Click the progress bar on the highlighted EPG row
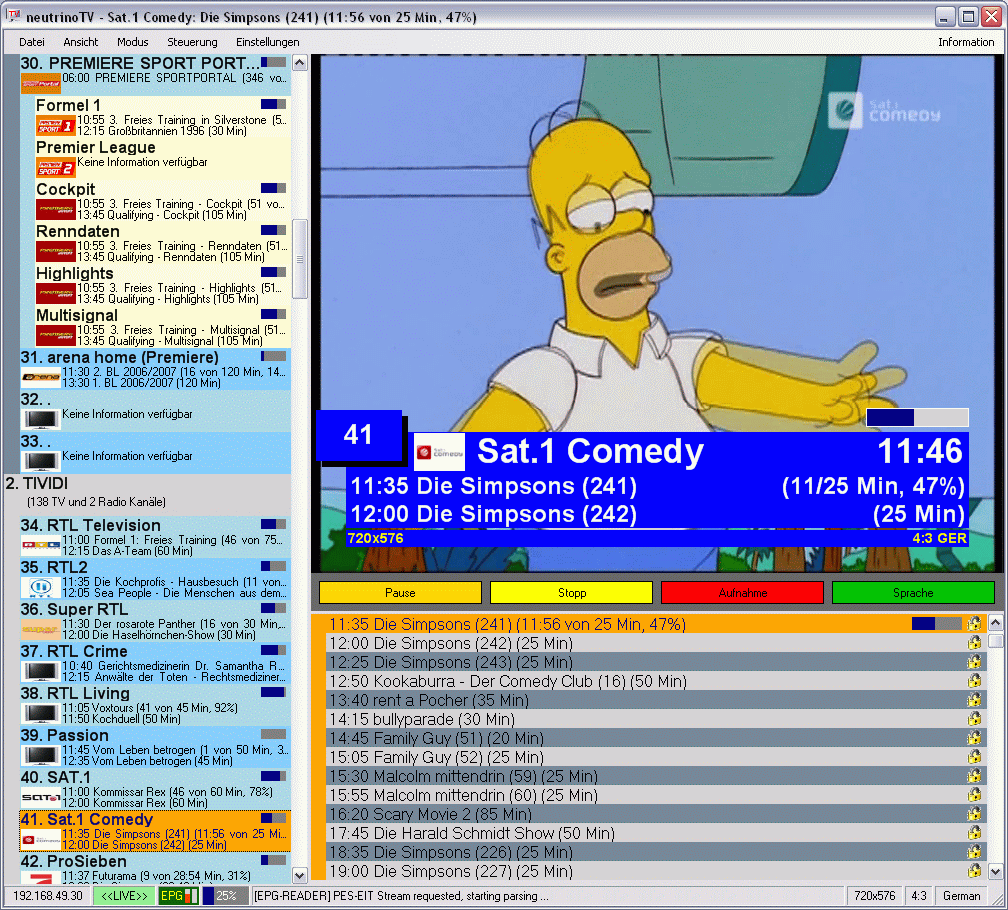 [x=937, y=623]
